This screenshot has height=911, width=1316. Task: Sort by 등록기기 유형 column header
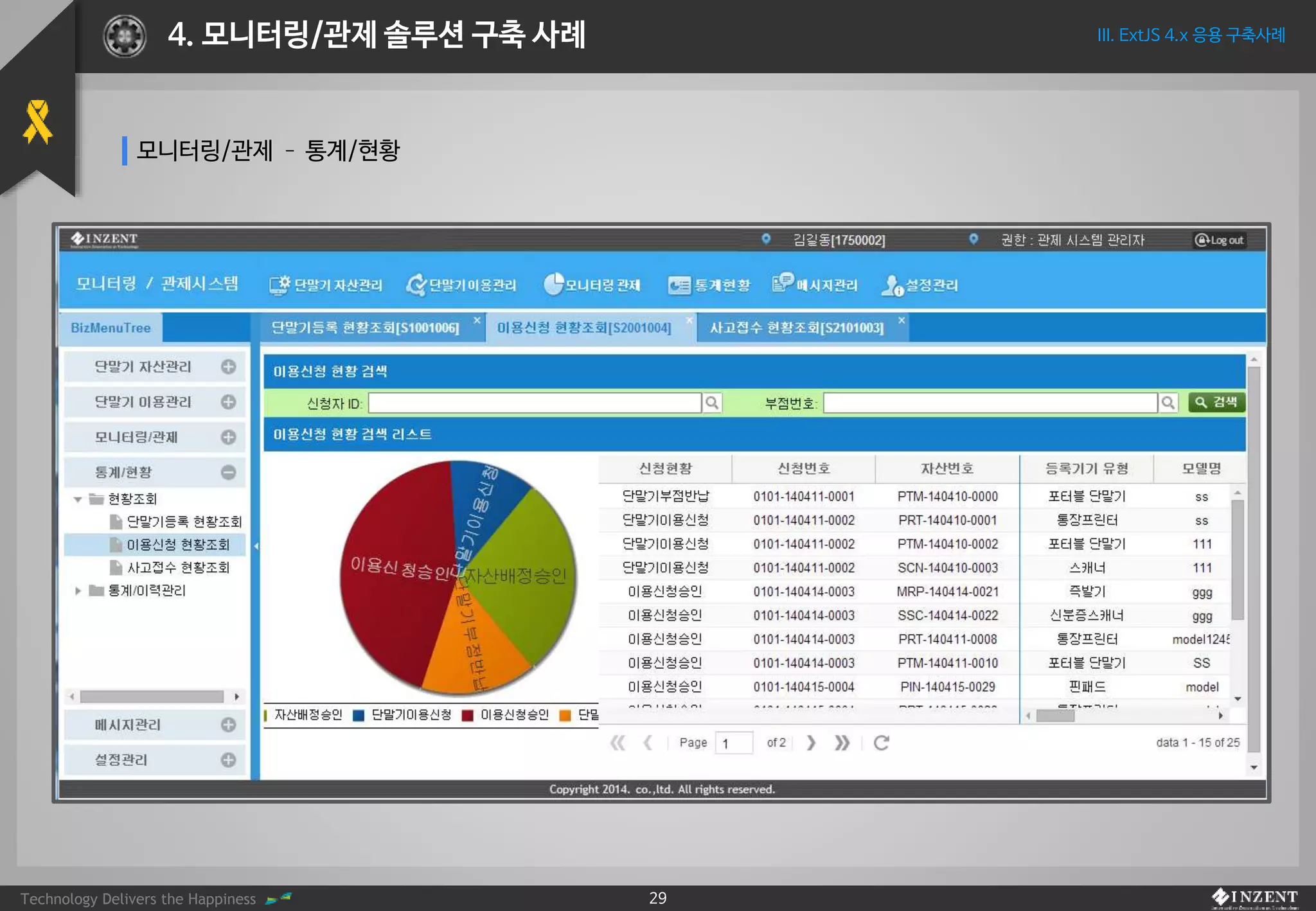tap(1087, 468)
